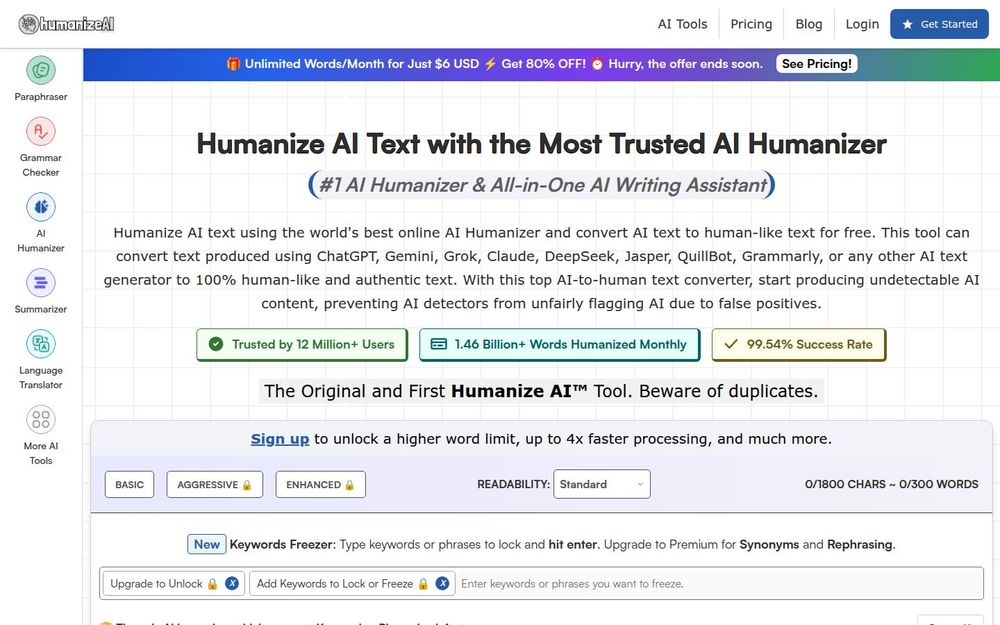The height and width of the screenshot is (625, 1000).
Task: Remove the Add Keywords to Lock chip
Action: [442, 584]
